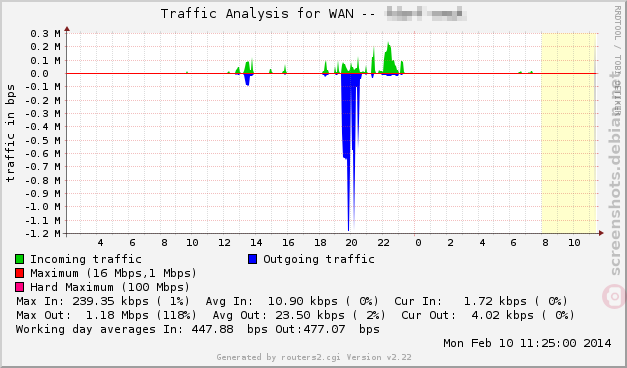Click the red Maximum legend swatch
The image size is (627, 368).
point(19,273)
